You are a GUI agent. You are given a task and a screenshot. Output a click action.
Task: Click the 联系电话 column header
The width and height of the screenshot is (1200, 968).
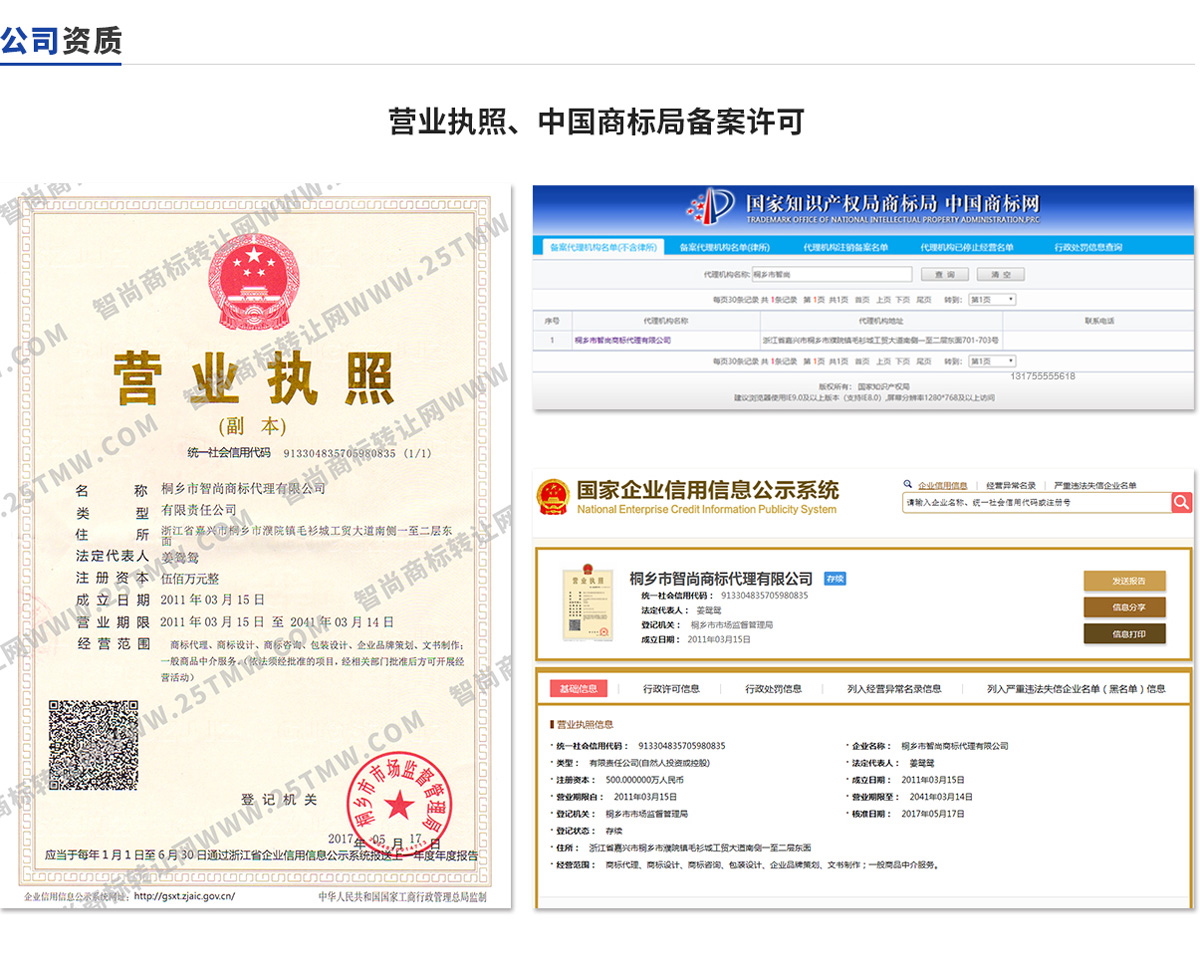point(1099,321)
